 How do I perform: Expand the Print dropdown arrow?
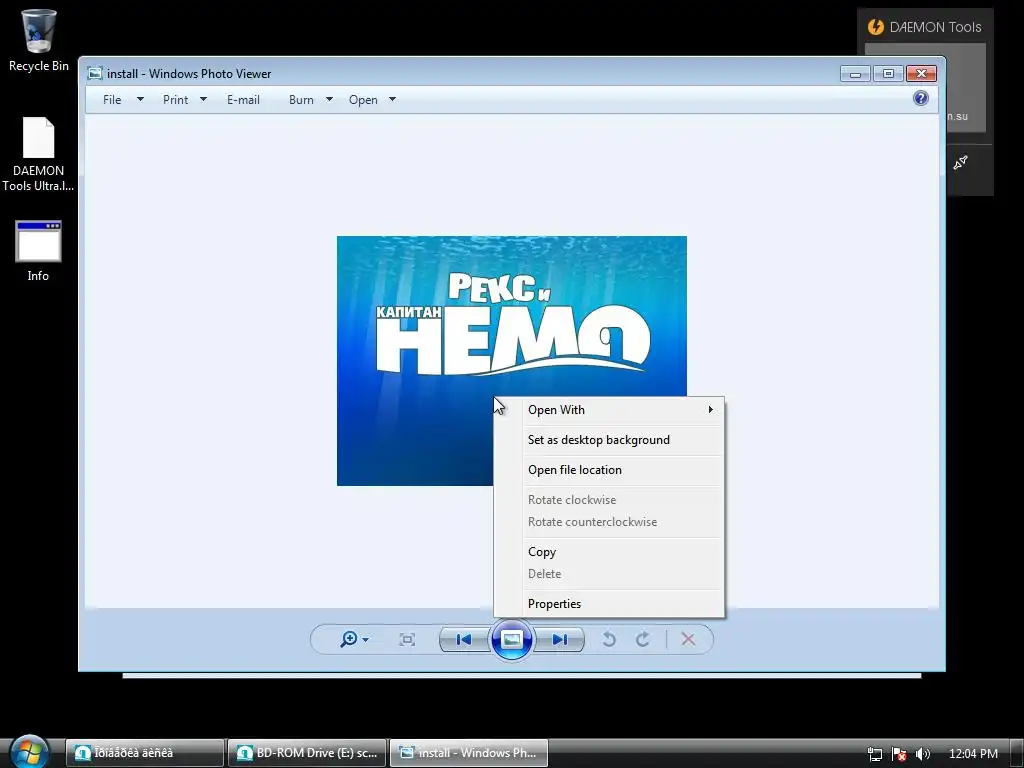point(203,99)
